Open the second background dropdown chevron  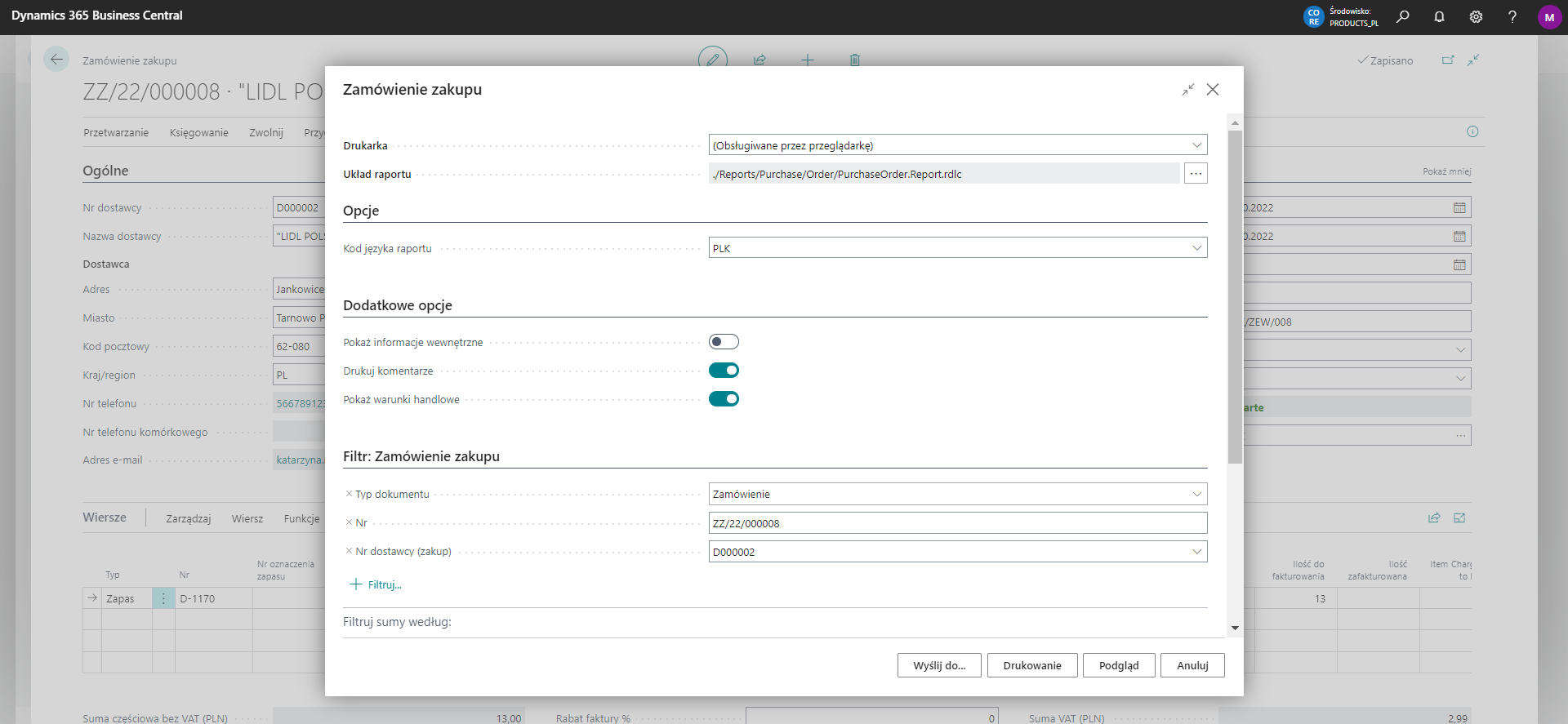click(x=1460, y=379)
